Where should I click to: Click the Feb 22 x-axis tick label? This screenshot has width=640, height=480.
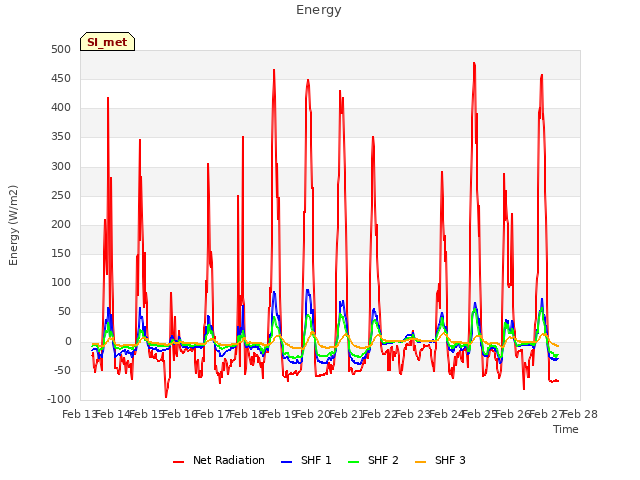coord(380,415)
